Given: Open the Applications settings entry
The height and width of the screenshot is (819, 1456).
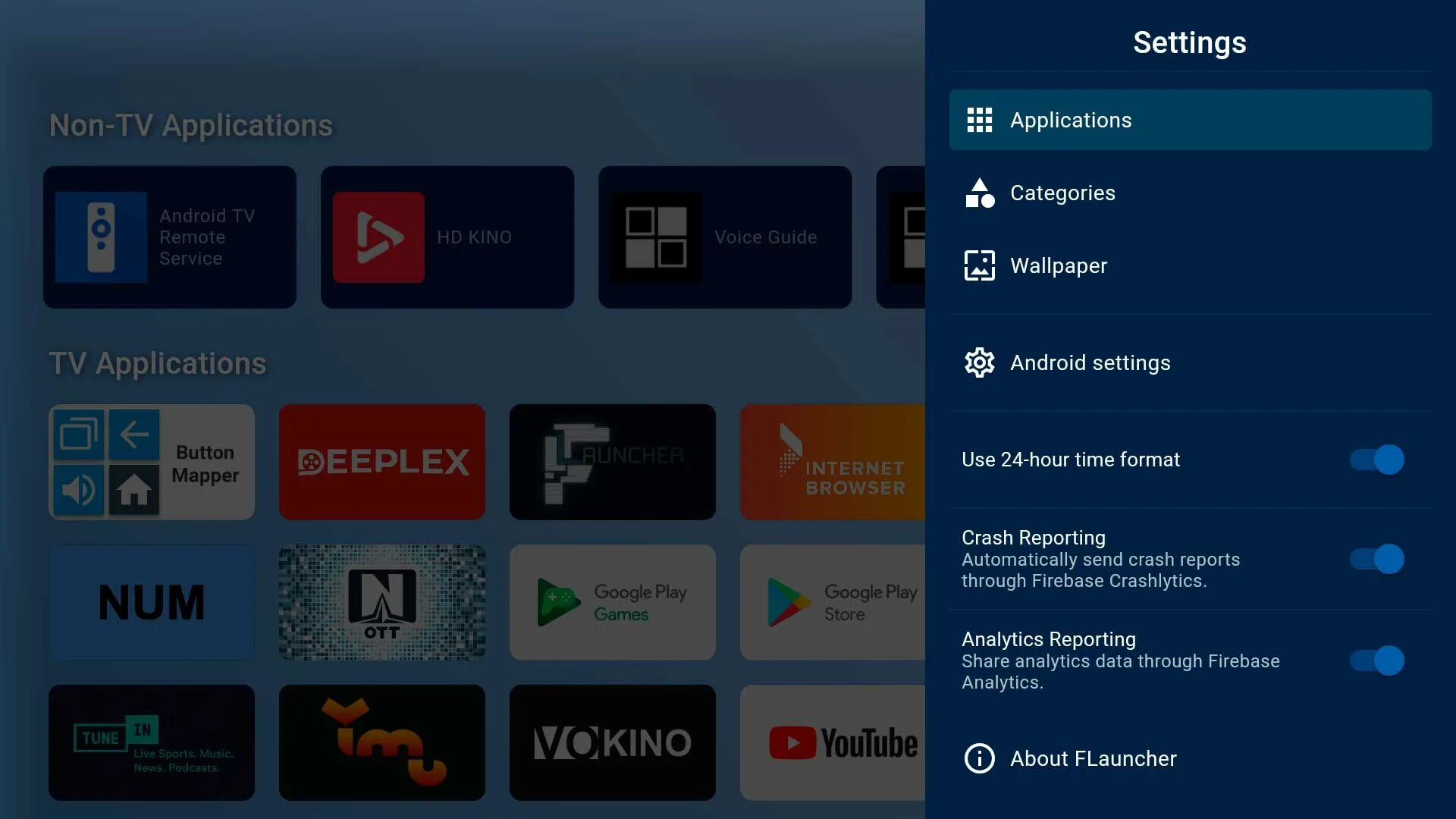Looking at the screenshot, I should pyautogui.click(x=1190, y=120).
